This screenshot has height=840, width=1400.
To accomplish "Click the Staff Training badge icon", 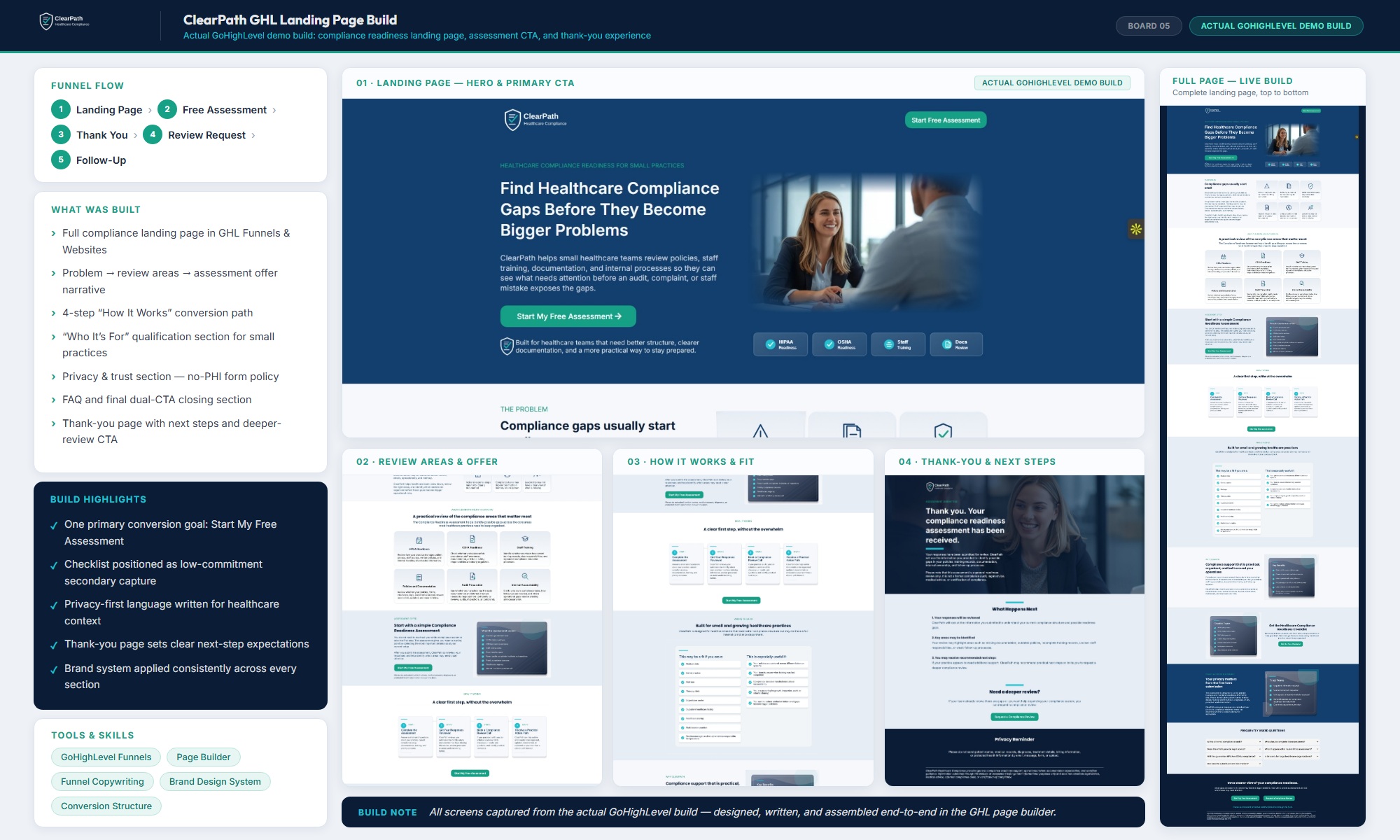I will tap(888, 344).
